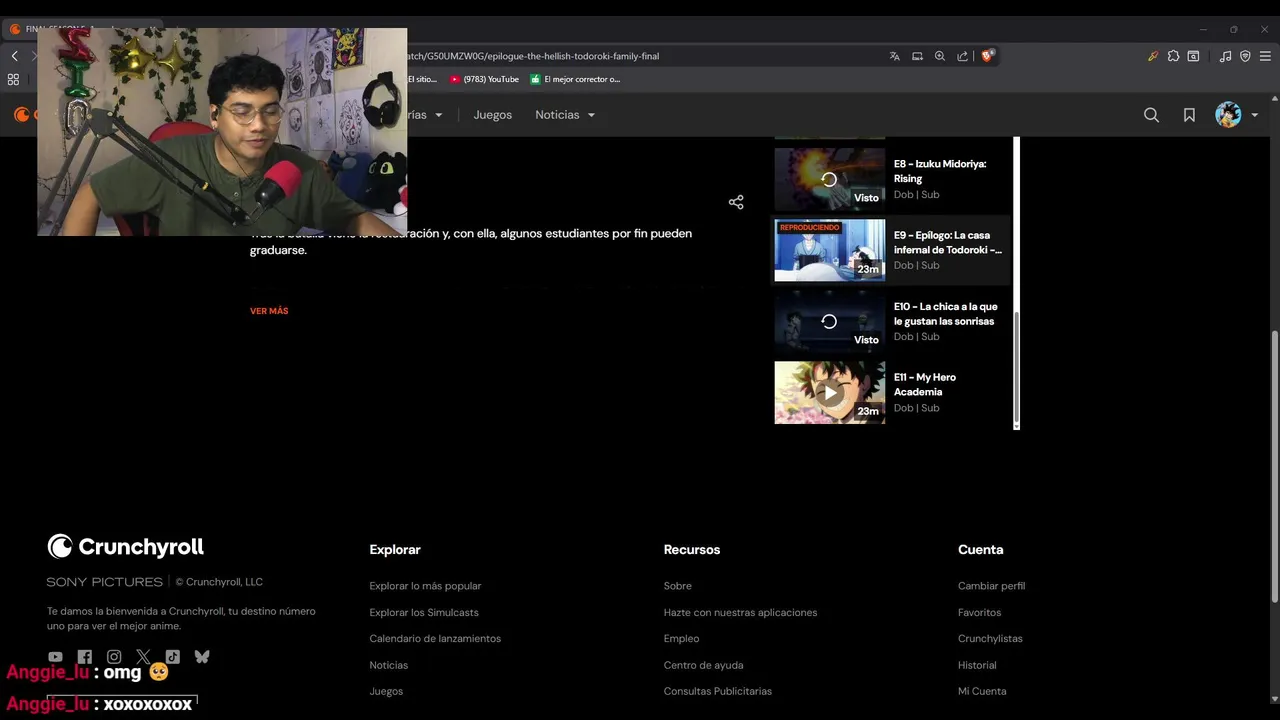The width and height of the screenshot is (1280, 720).
Task: Open the Noticias dropdown menu
Action: pyautogui.click(x=565, y=115)
